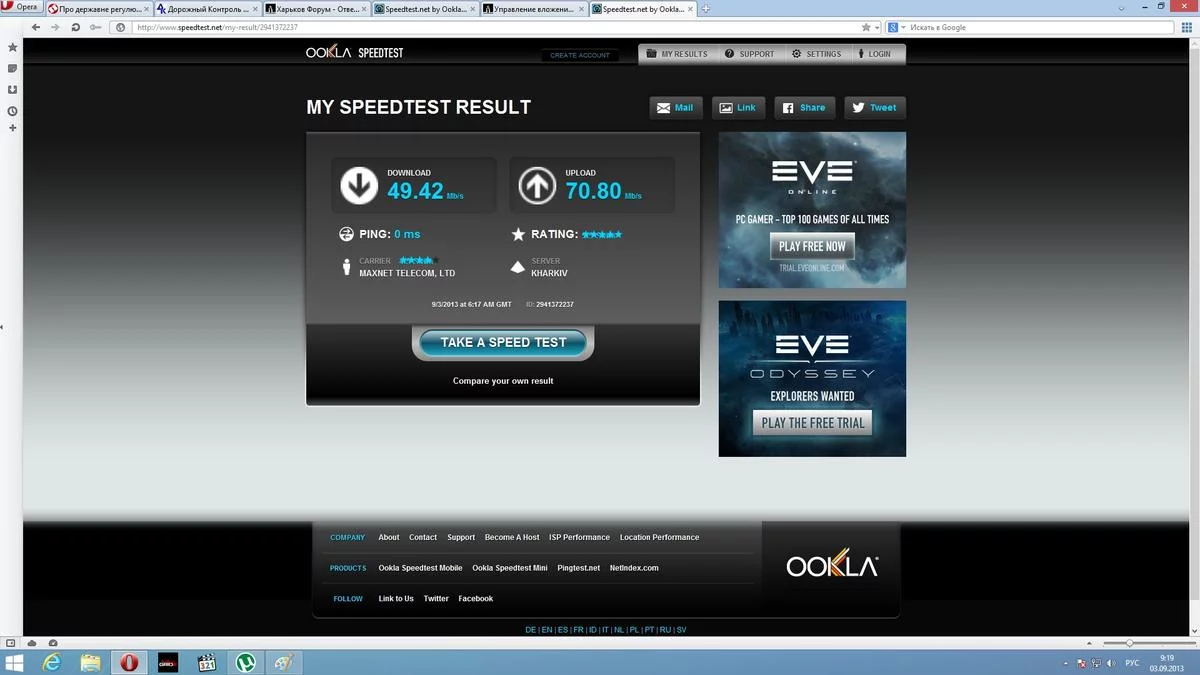Click the footer Facebook link
Screen dimensions: 1200x675
coord(476,599)
